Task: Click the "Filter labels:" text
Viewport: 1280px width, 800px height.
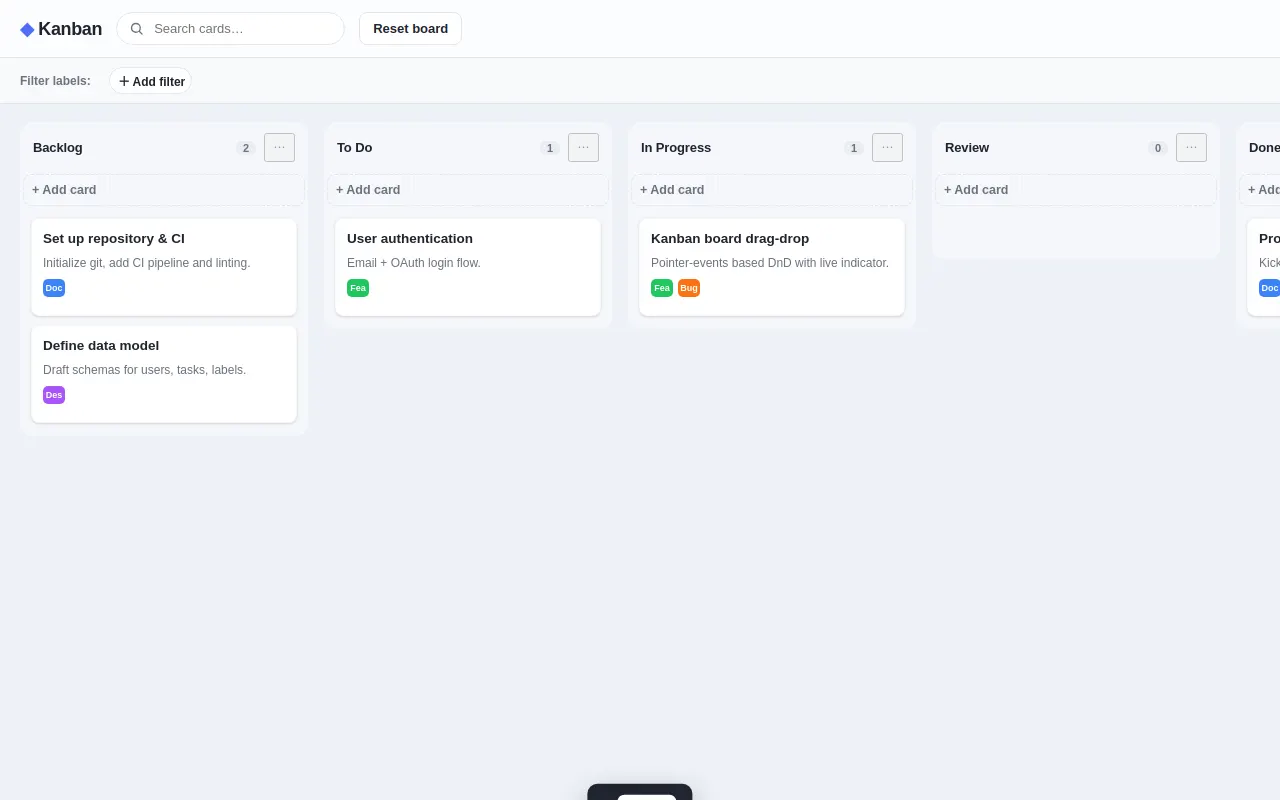Action: click(x=55, y=81)
